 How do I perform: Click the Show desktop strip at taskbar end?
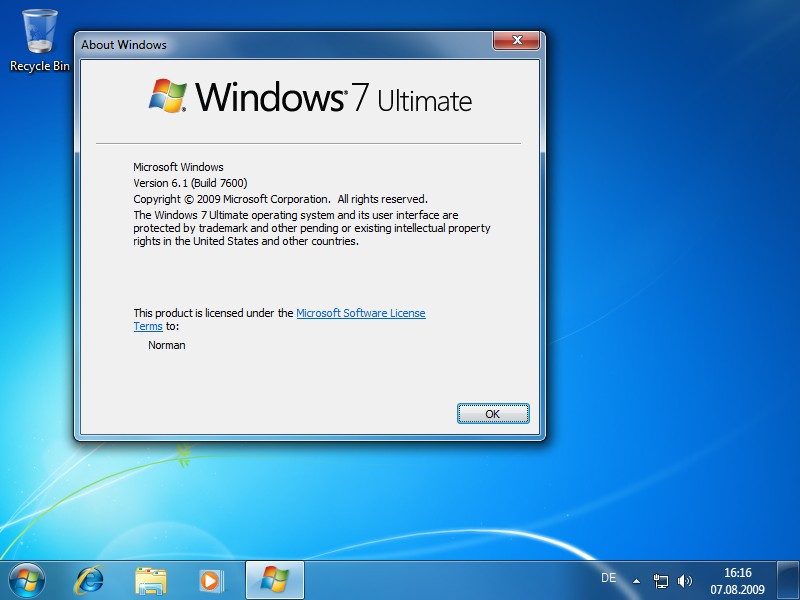[x=793, y=580]
